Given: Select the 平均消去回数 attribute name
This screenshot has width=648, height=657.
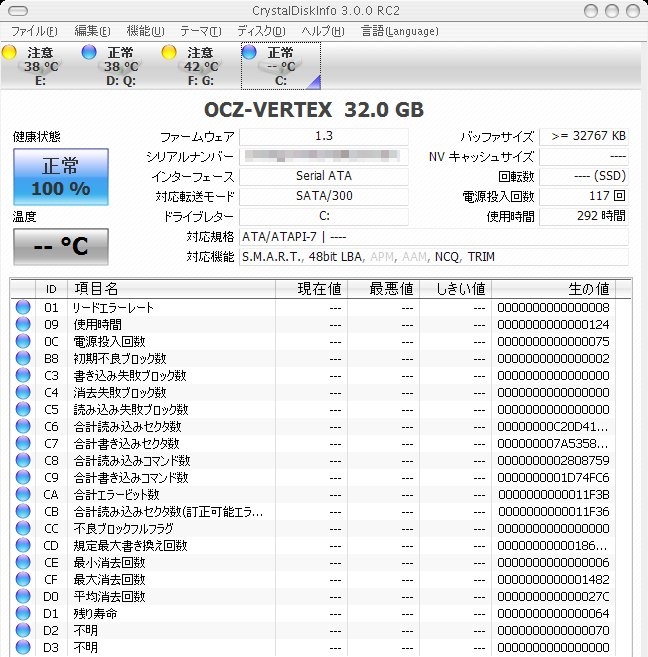Looking at the screenshot, I should (x=109, y=596).
